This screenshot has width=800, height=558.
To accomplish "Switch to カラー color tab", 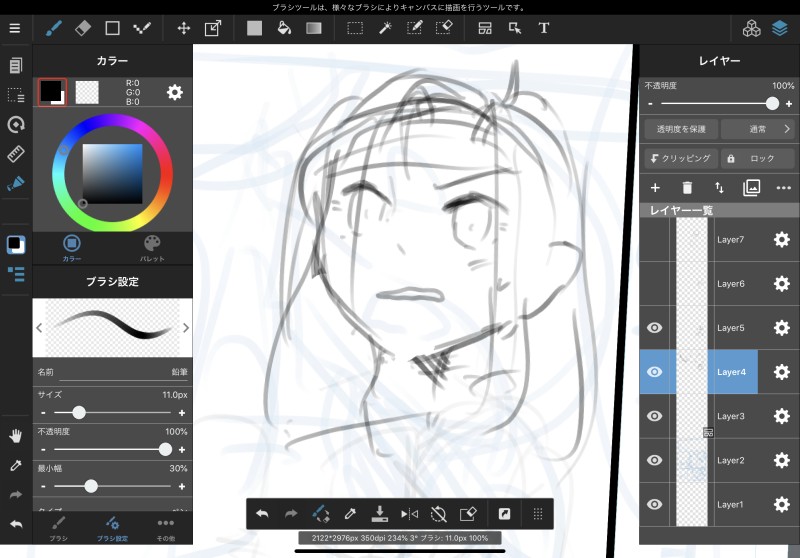I will click(x=71, y=248).
